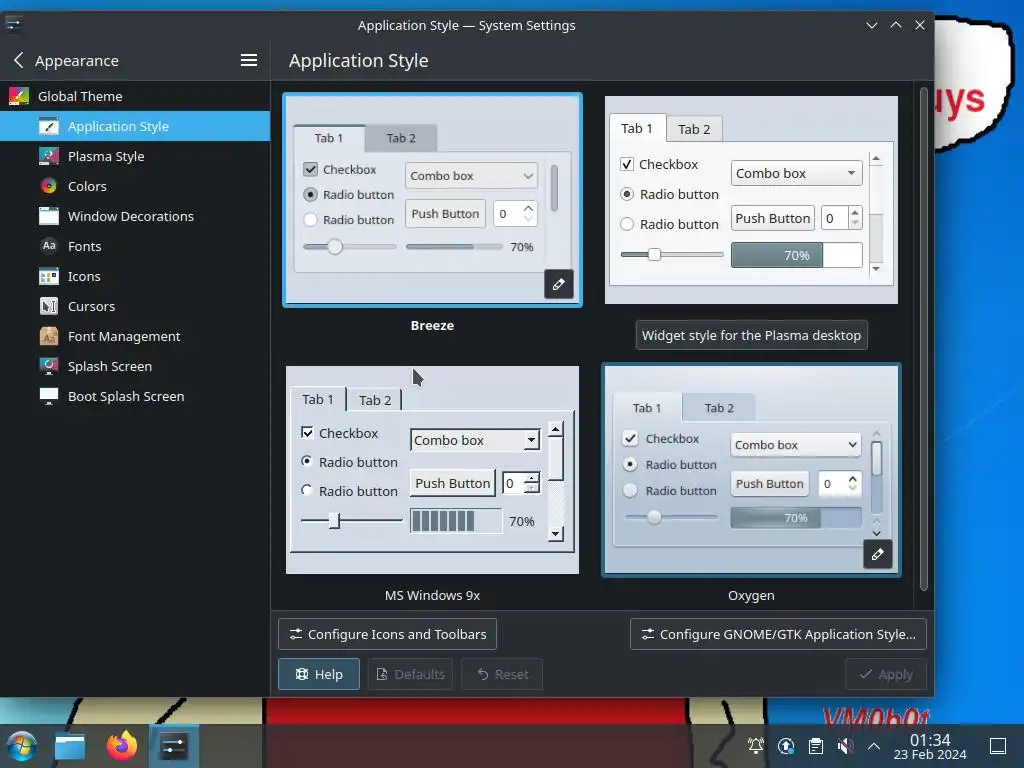The width and height of the screenshot is (1024, 768).
Task: Open the updates icon in system tray
Action: pos(786,746)
